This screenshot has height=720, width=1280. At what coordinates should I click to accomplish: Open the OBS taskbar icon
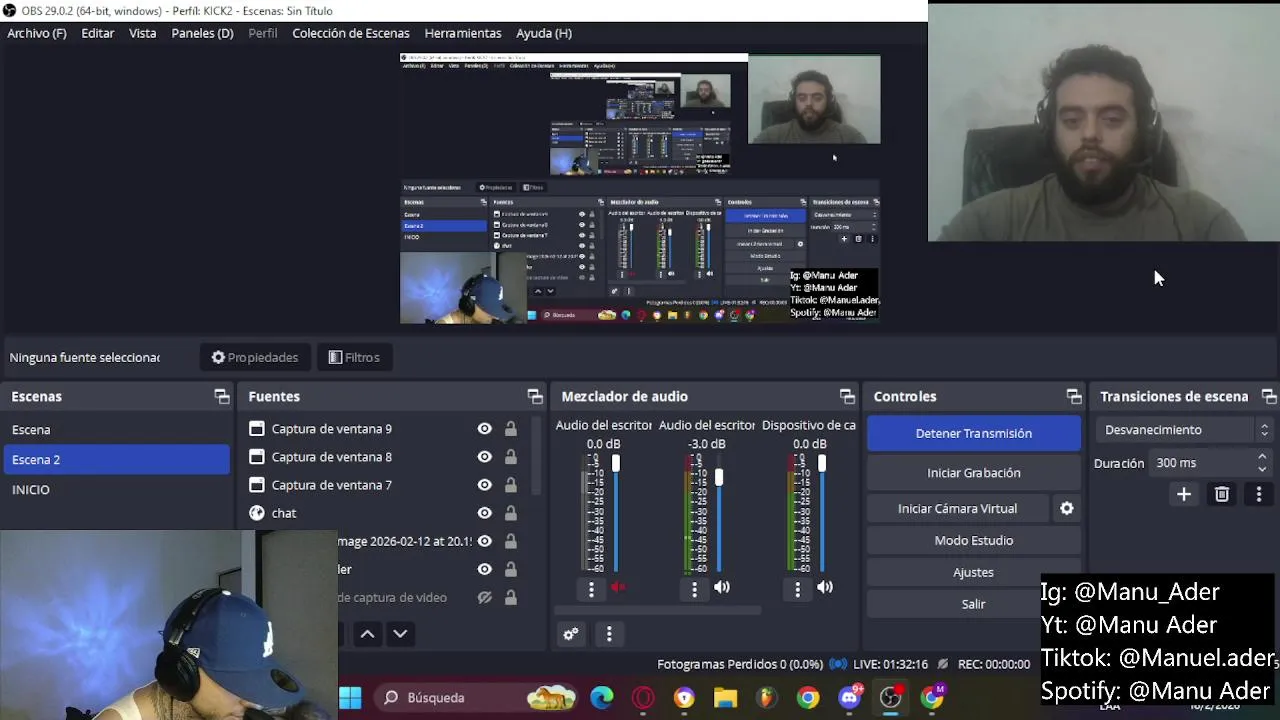pyautogui.click(x=890, y=698)
